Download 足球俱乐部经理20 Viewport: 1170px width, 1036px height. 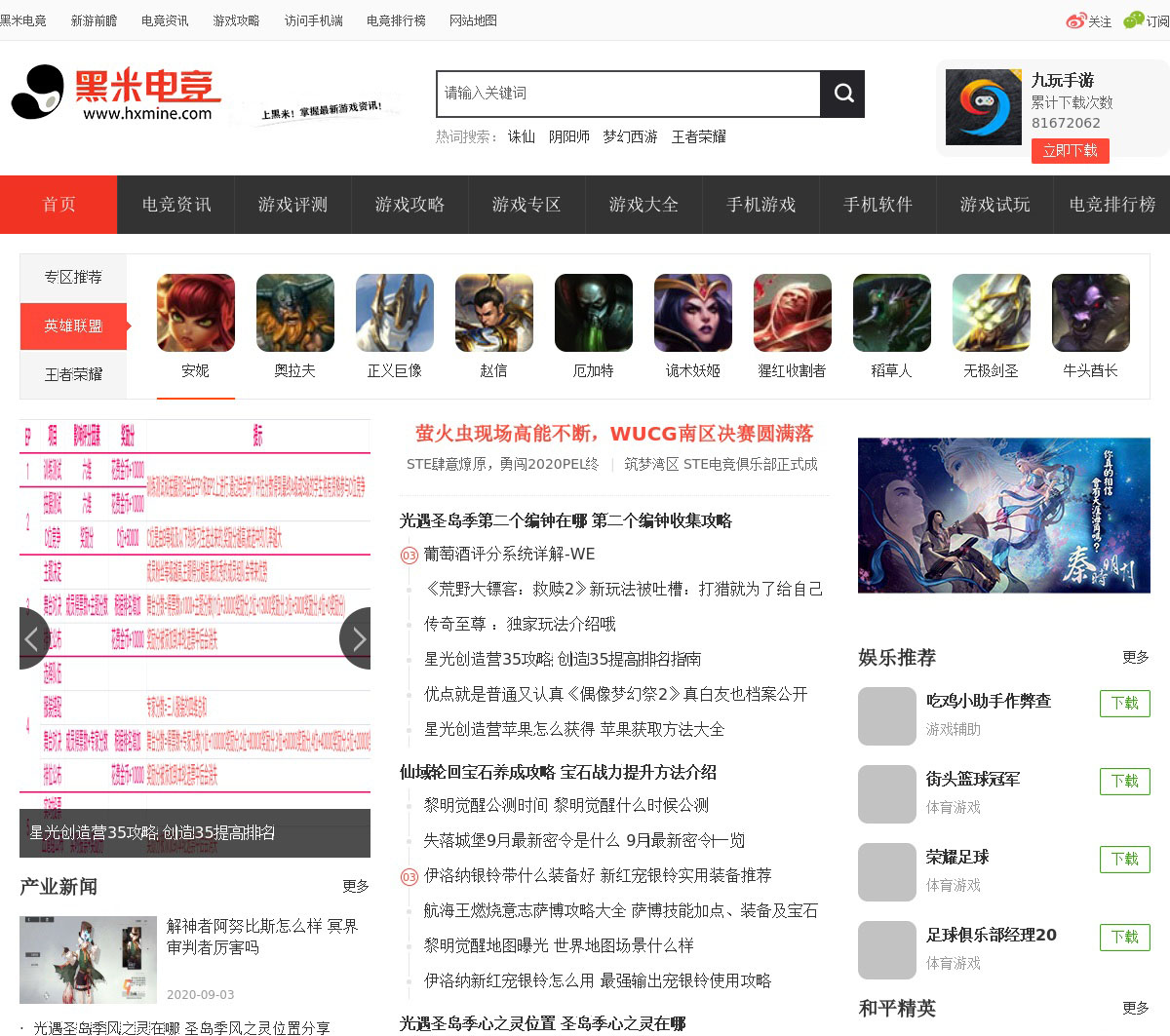pos(1124,937)
